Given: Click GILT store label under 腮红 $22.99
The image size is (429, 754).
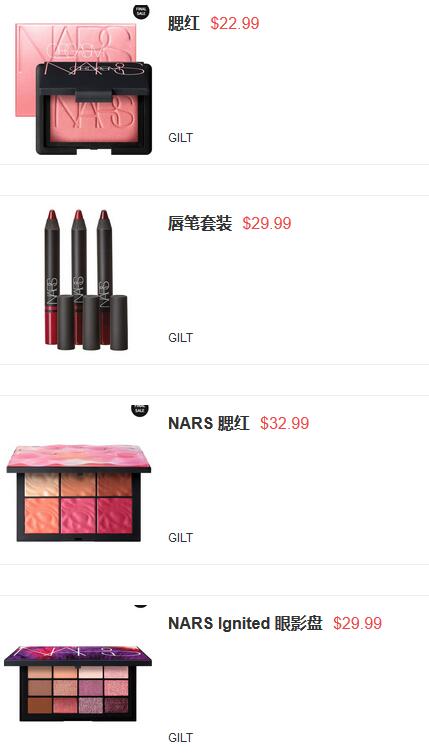Looking at the screenshot, I should click(x=180, y=138).
